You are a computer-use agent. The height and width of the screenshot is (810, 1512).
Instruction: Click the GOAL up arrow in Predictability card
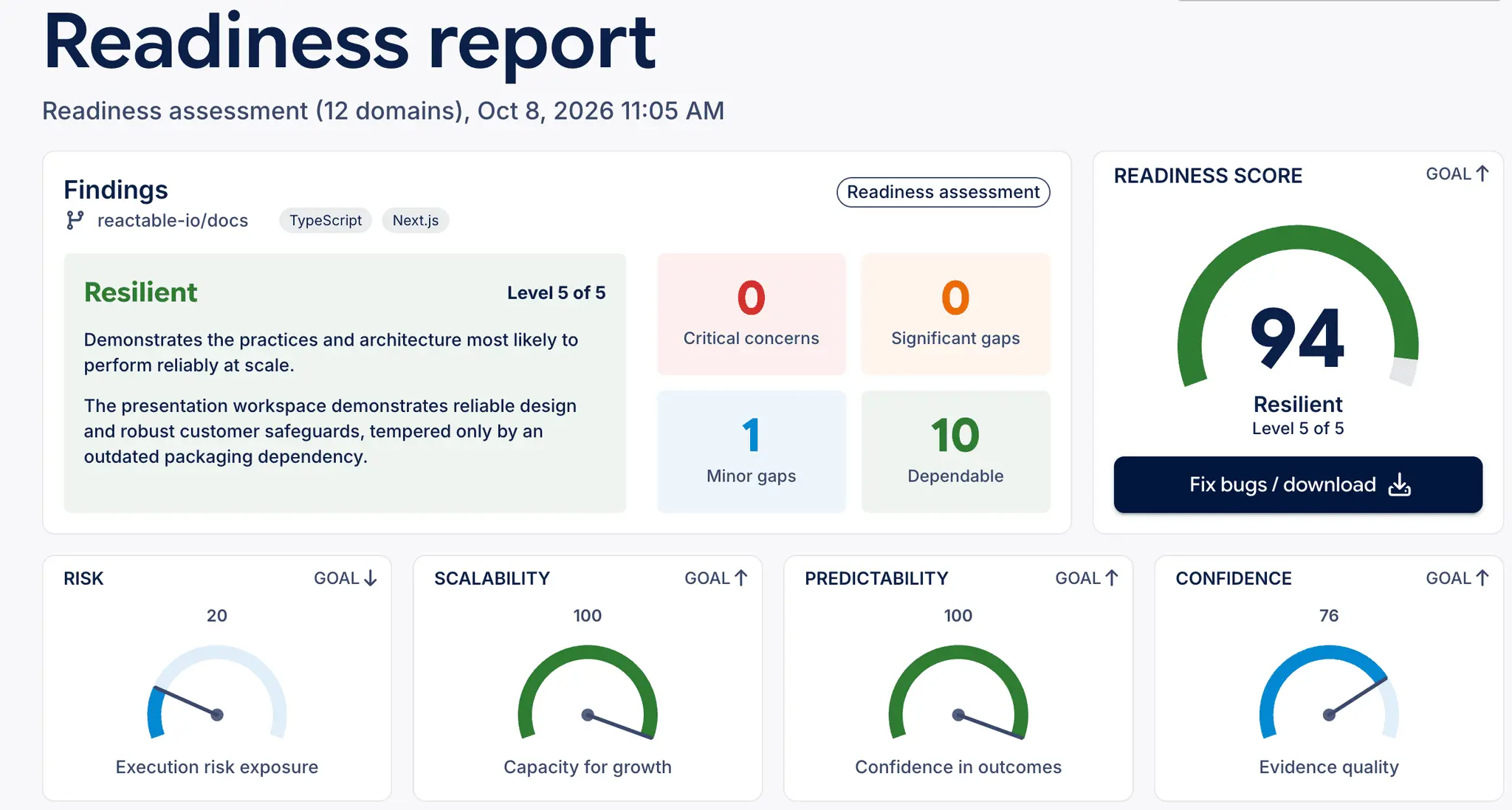point(1112,578)
